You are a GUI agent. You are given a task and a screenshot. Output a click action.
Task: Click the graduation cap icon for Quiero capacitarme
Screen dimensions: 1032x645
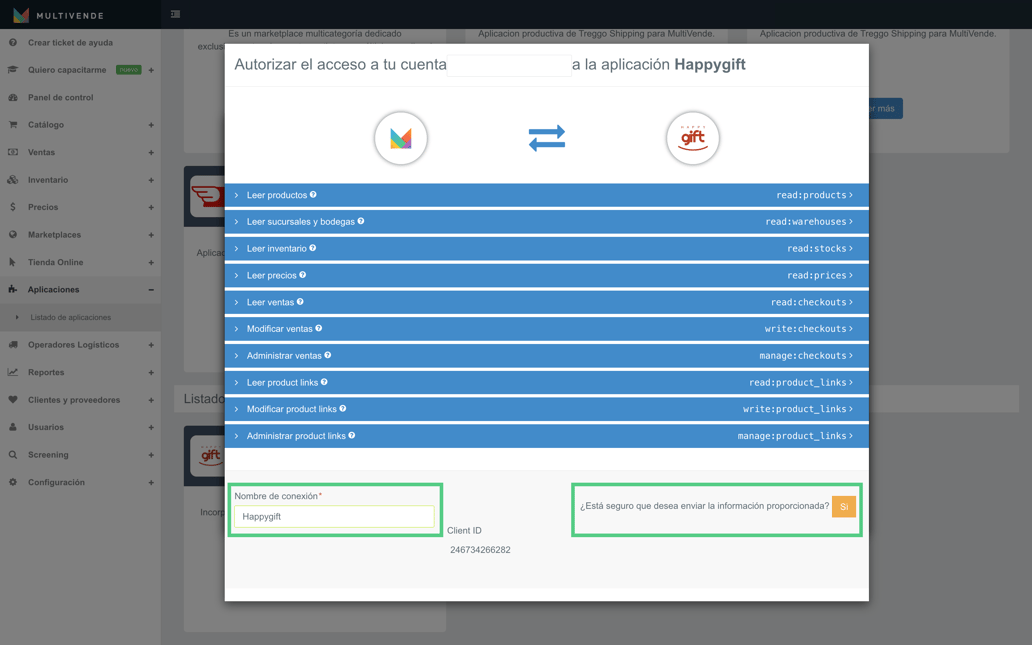coord(13,70)
